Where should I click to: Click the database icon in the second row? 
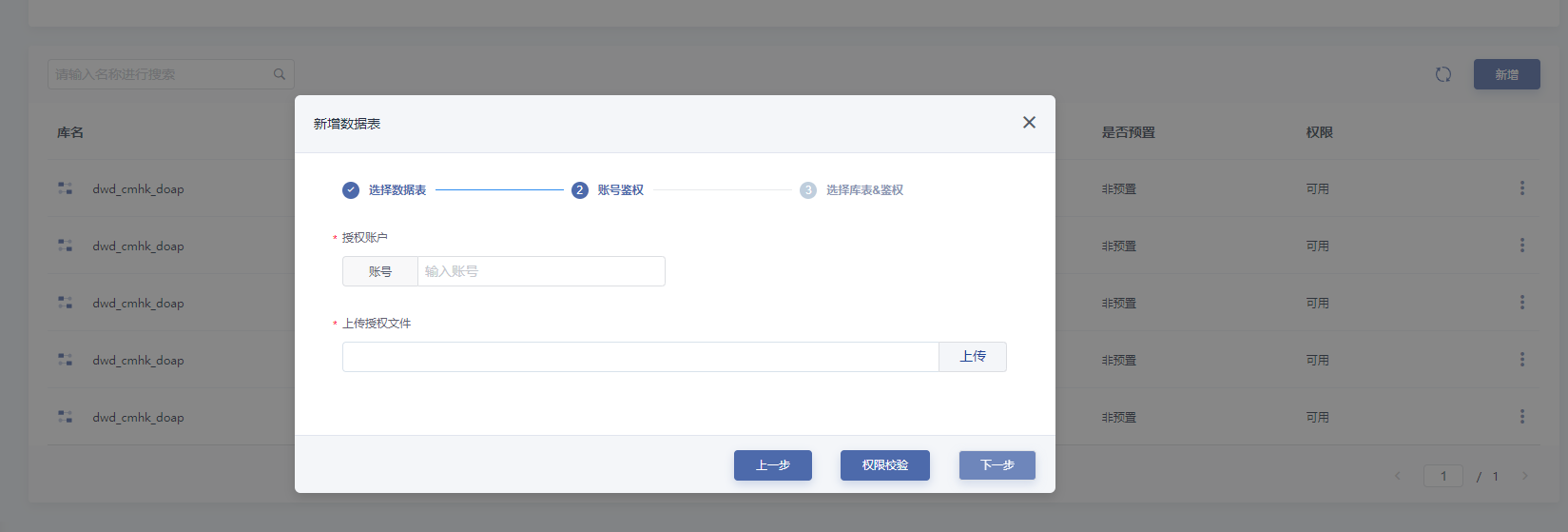pos(65,246)
